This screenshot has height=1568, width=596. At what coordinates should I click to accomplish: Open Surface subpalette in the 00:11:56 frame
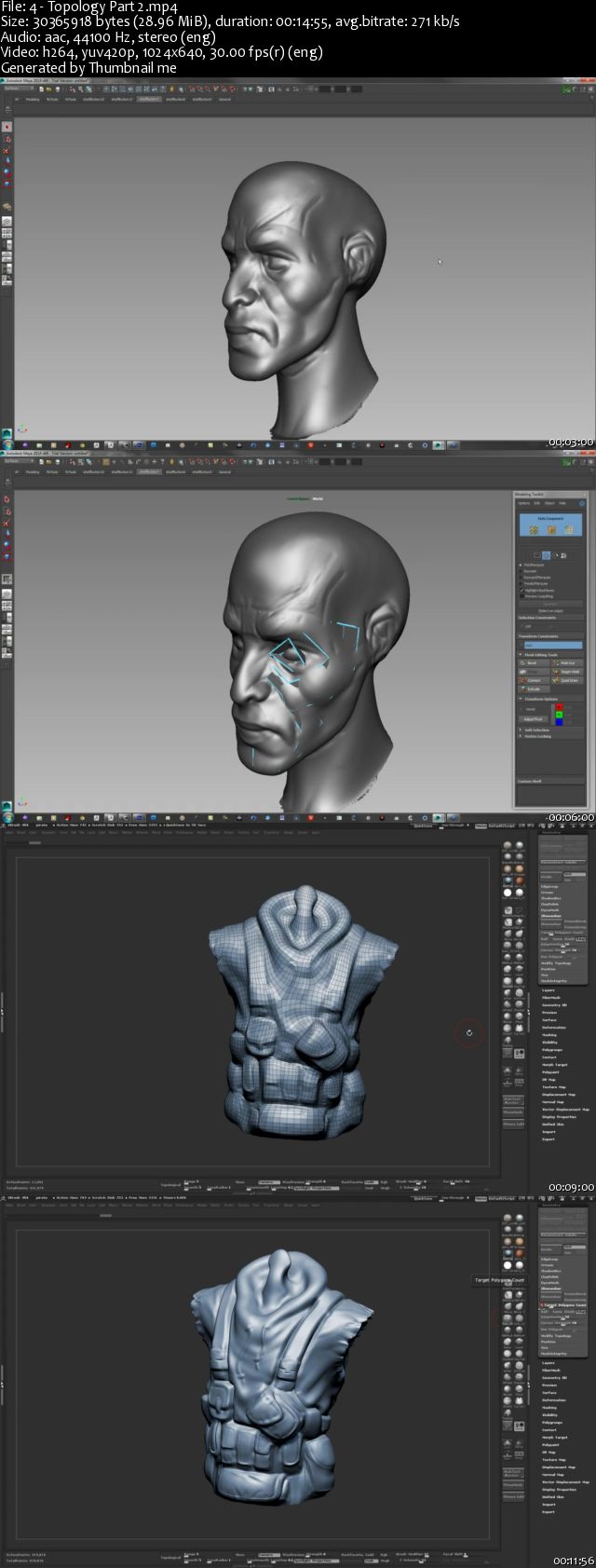coord(549,1393)
